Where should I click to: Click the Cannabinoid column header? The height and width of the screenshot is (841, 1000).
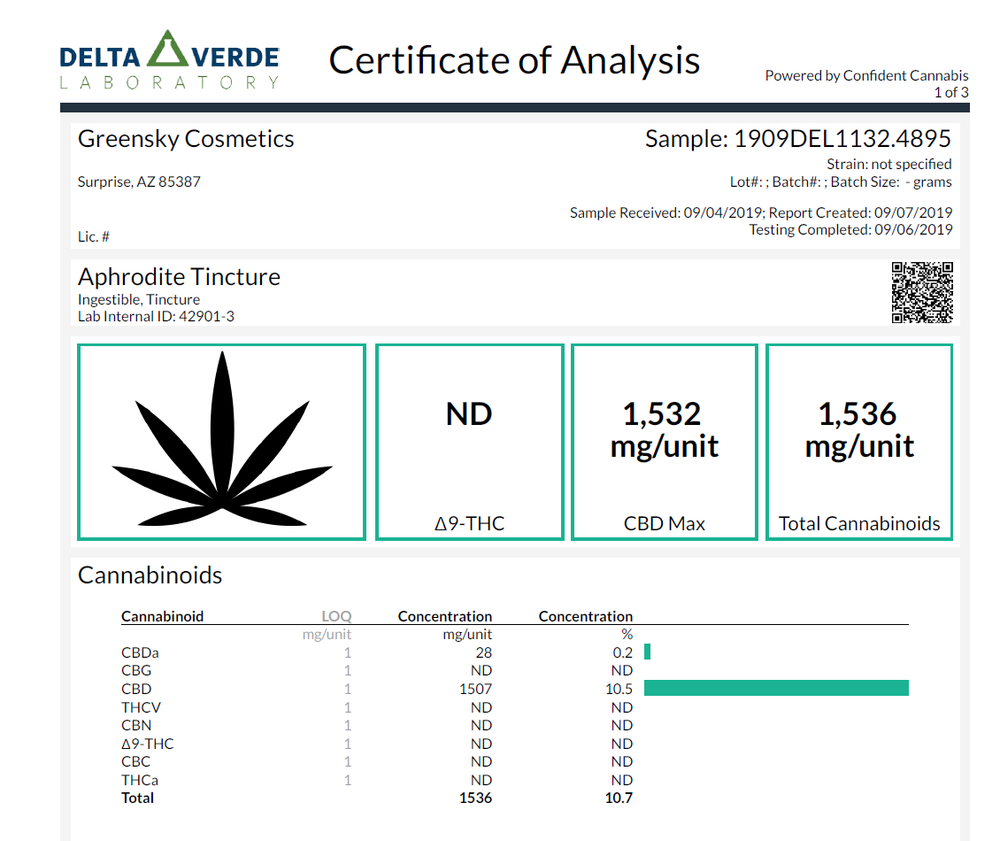[x=163, y=617]
